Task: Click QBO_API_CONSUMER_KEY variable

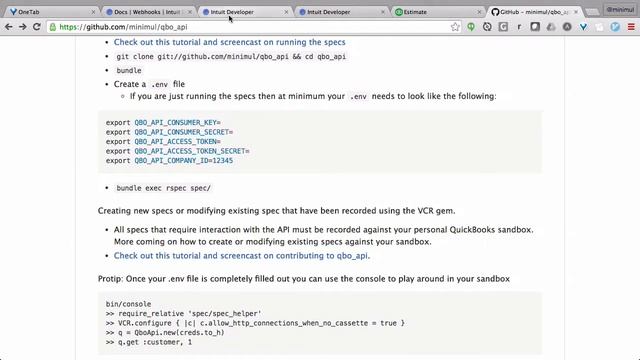Action: 176,122
